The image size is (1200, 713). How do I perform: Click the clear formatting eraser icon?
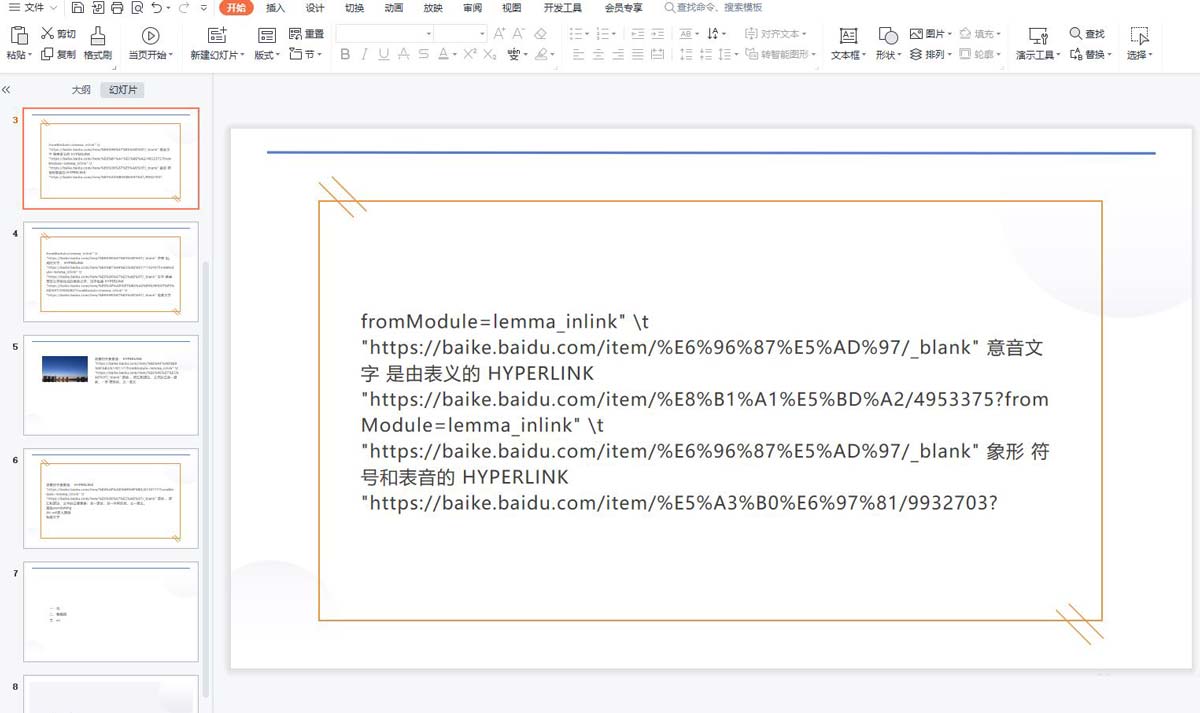542,34
